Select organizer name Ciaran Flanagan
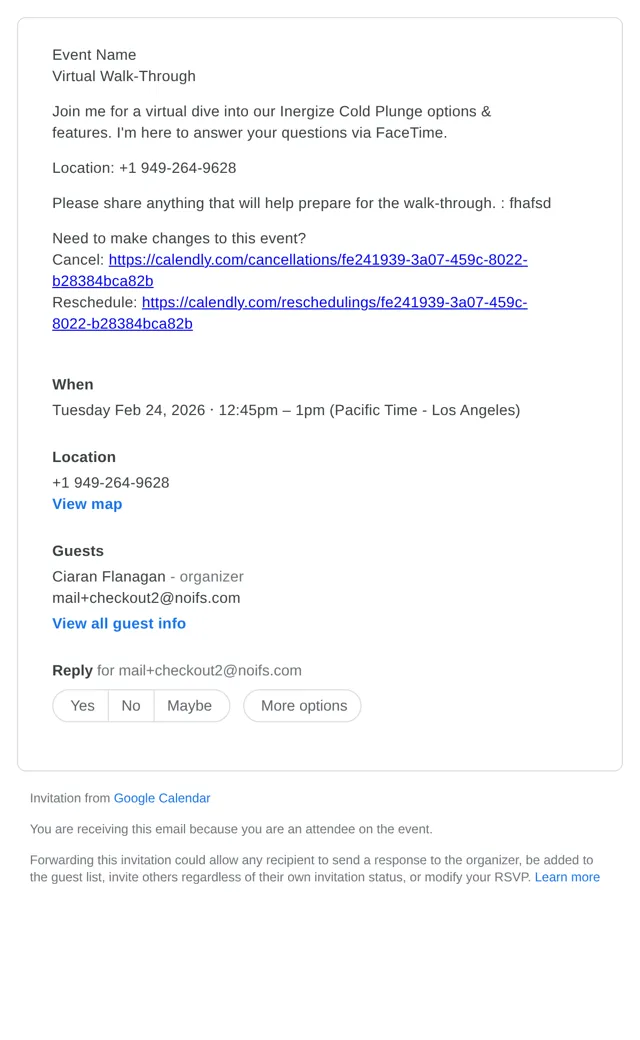 109,576
